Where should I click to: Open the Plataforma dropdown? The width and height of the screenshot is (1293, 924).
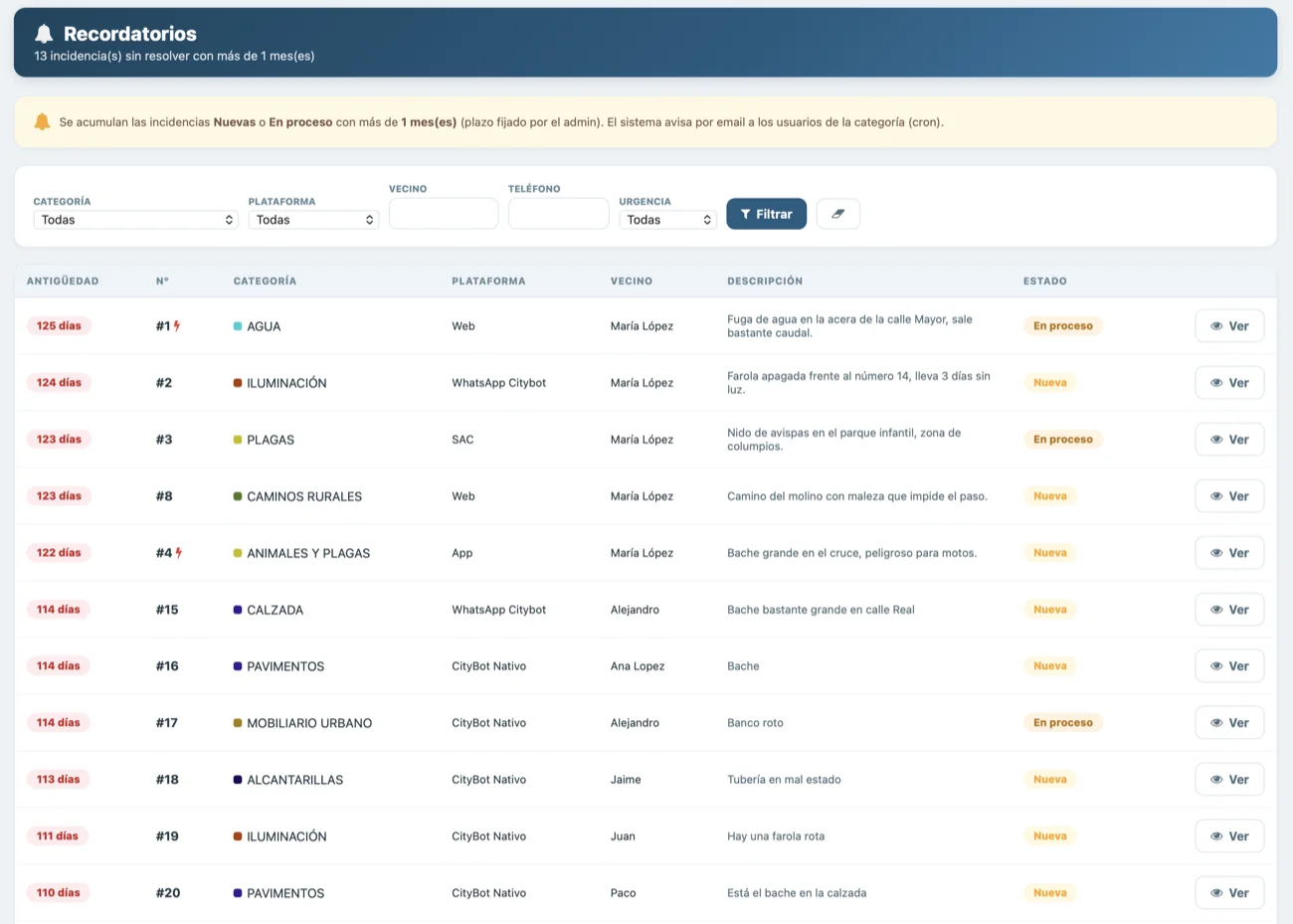313,220
